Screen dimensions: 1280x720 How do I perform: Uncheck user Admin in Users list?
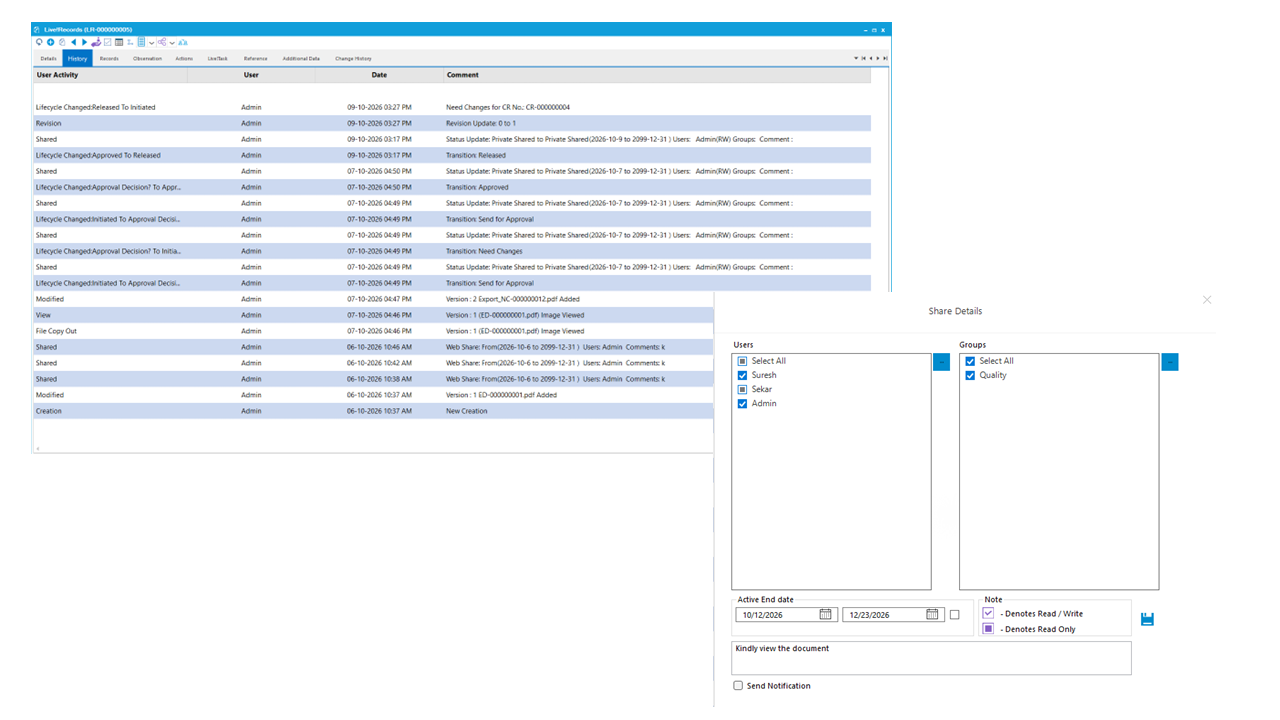coord(742,403)
